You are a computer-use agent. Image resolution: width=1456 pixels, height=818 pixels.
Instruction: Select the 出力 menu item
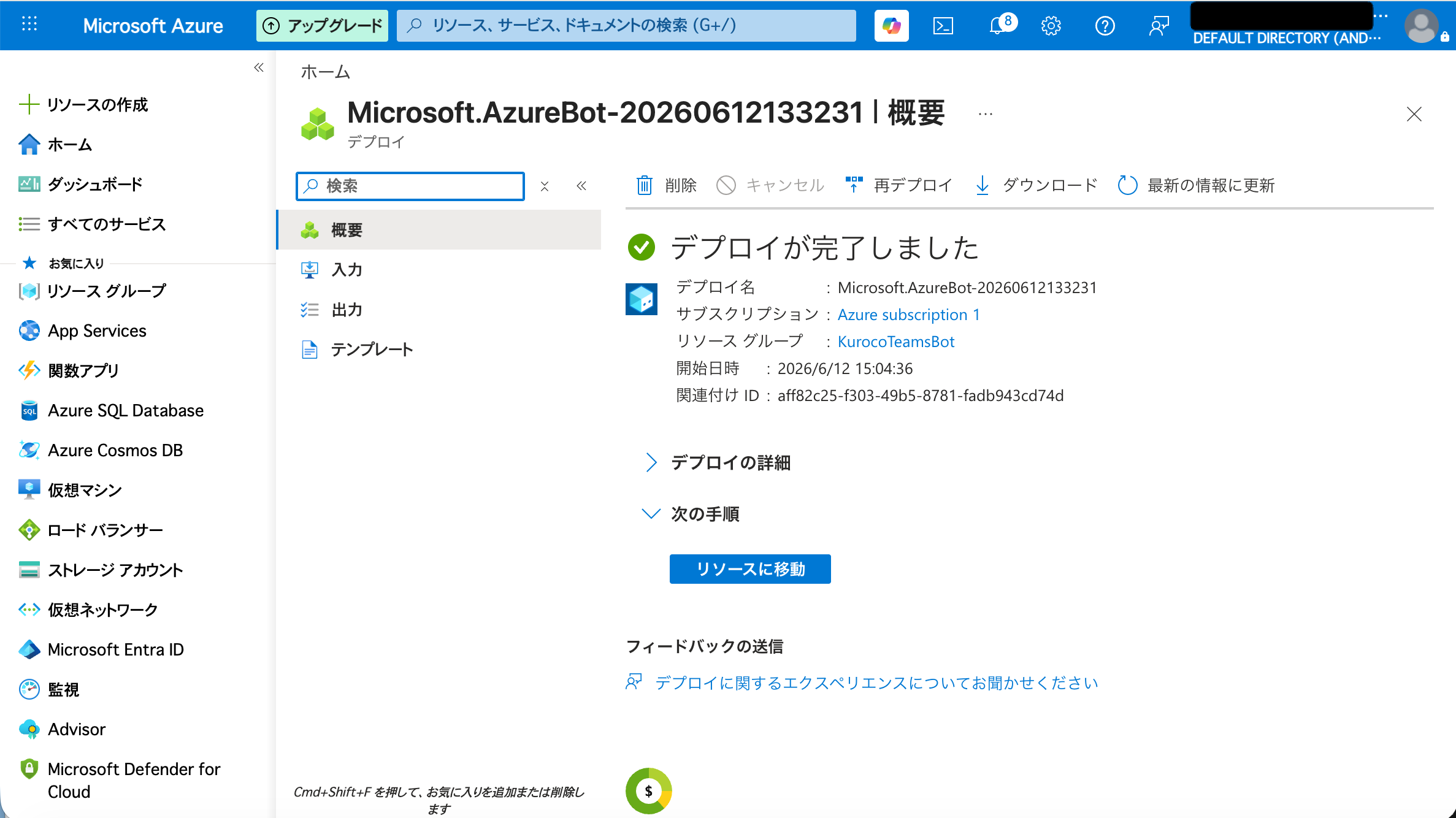coord(439,310)
